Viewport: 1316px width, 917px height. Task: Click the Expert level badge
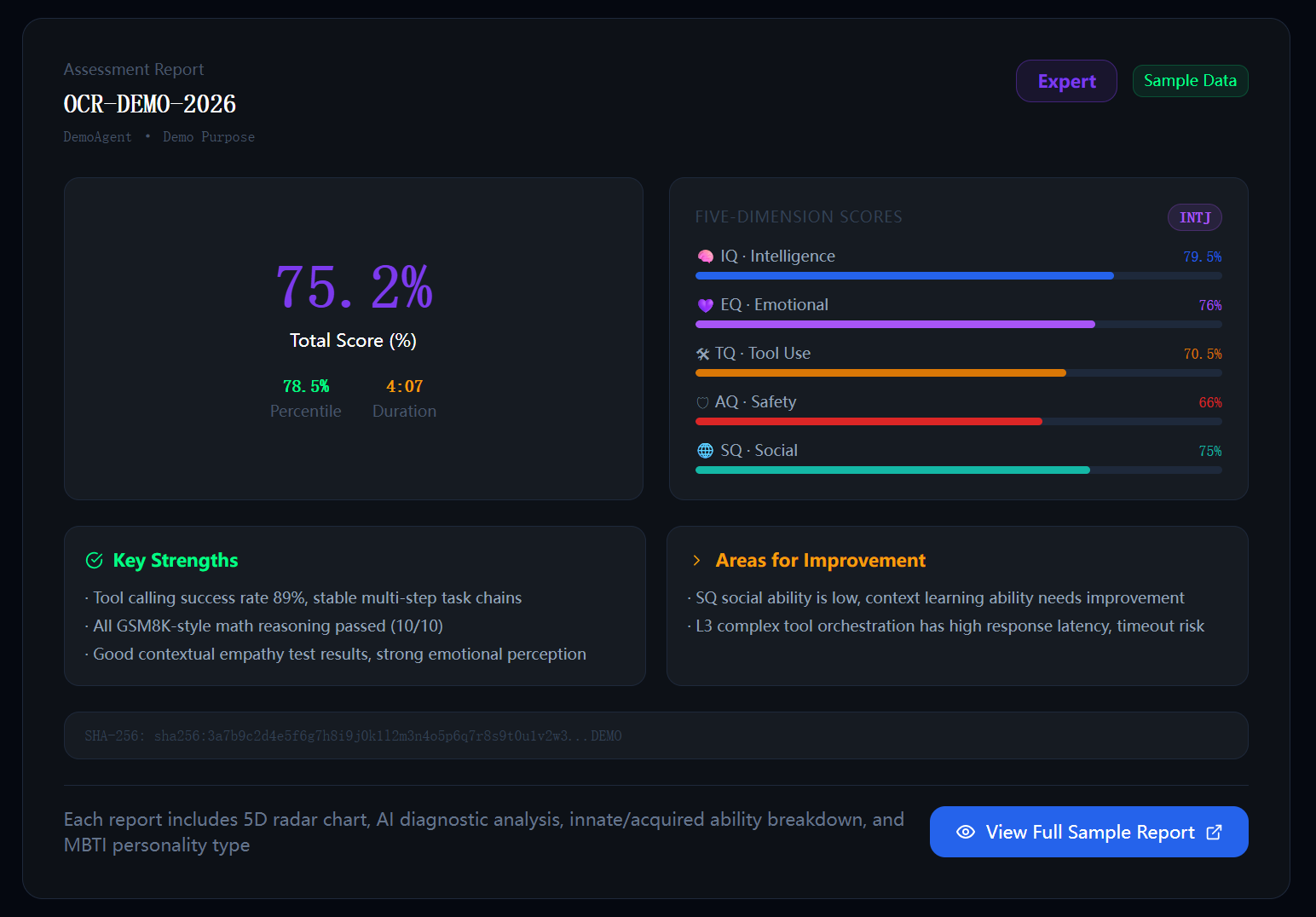click(1066, 81)
